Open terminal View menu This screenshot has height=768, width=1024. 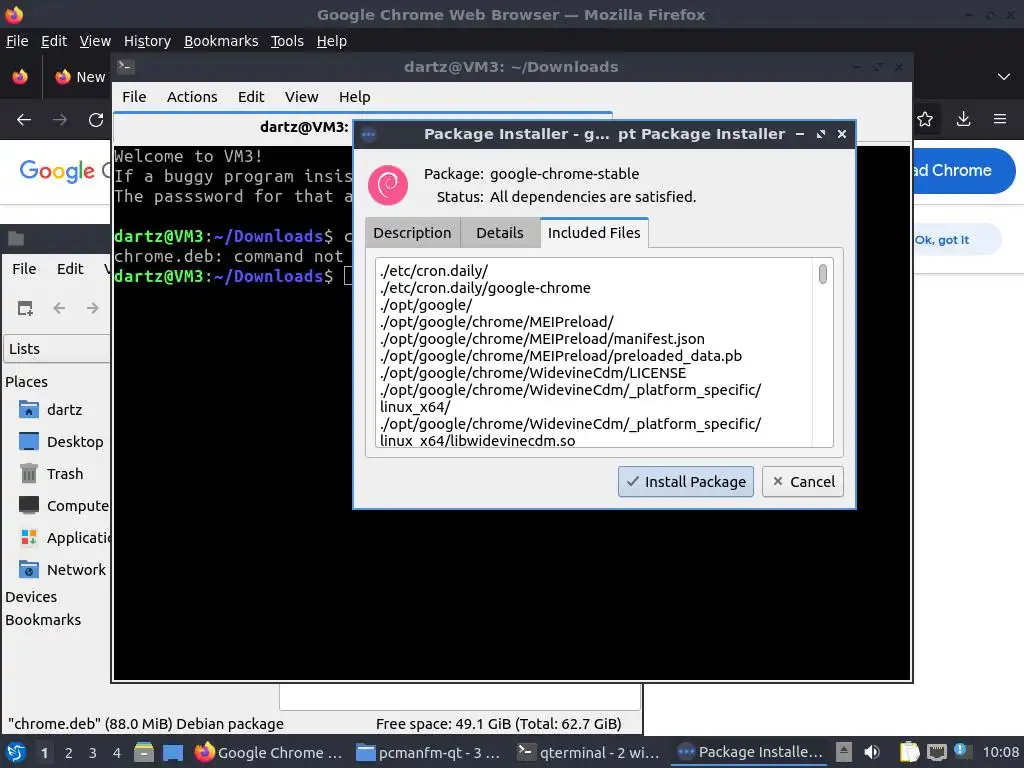[301, 97]
